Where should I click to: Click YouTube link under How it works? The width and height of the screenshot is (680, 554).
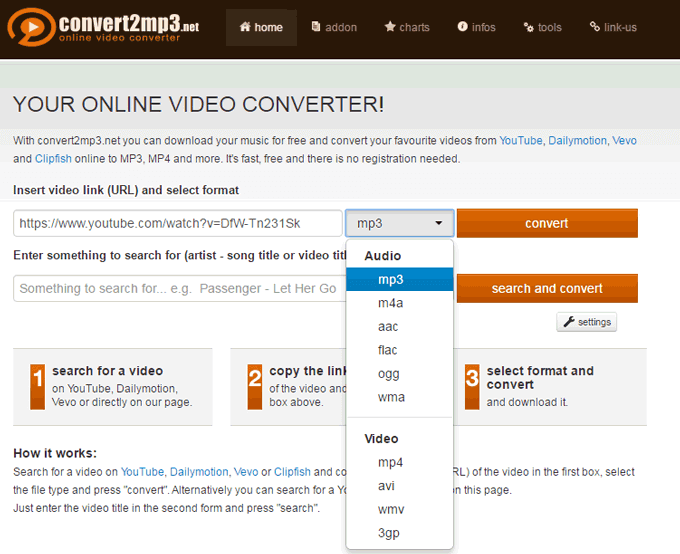click(x=142, y=472)
